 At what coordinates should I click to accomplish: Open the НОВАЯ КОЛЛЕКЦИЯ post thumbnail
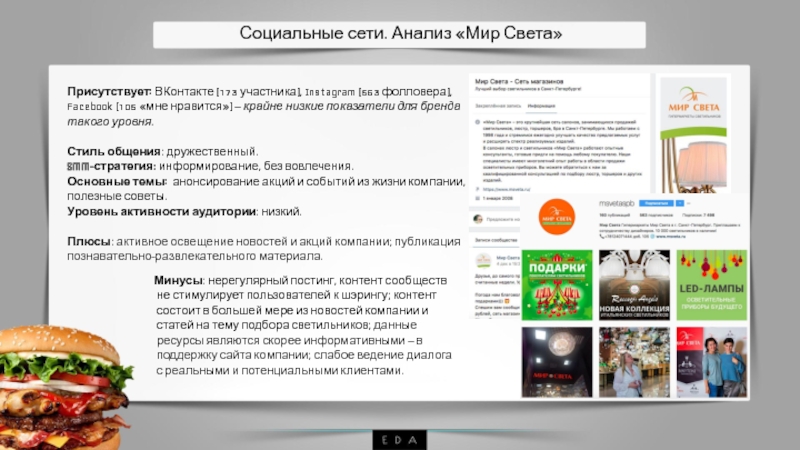[x=634, y=285]
